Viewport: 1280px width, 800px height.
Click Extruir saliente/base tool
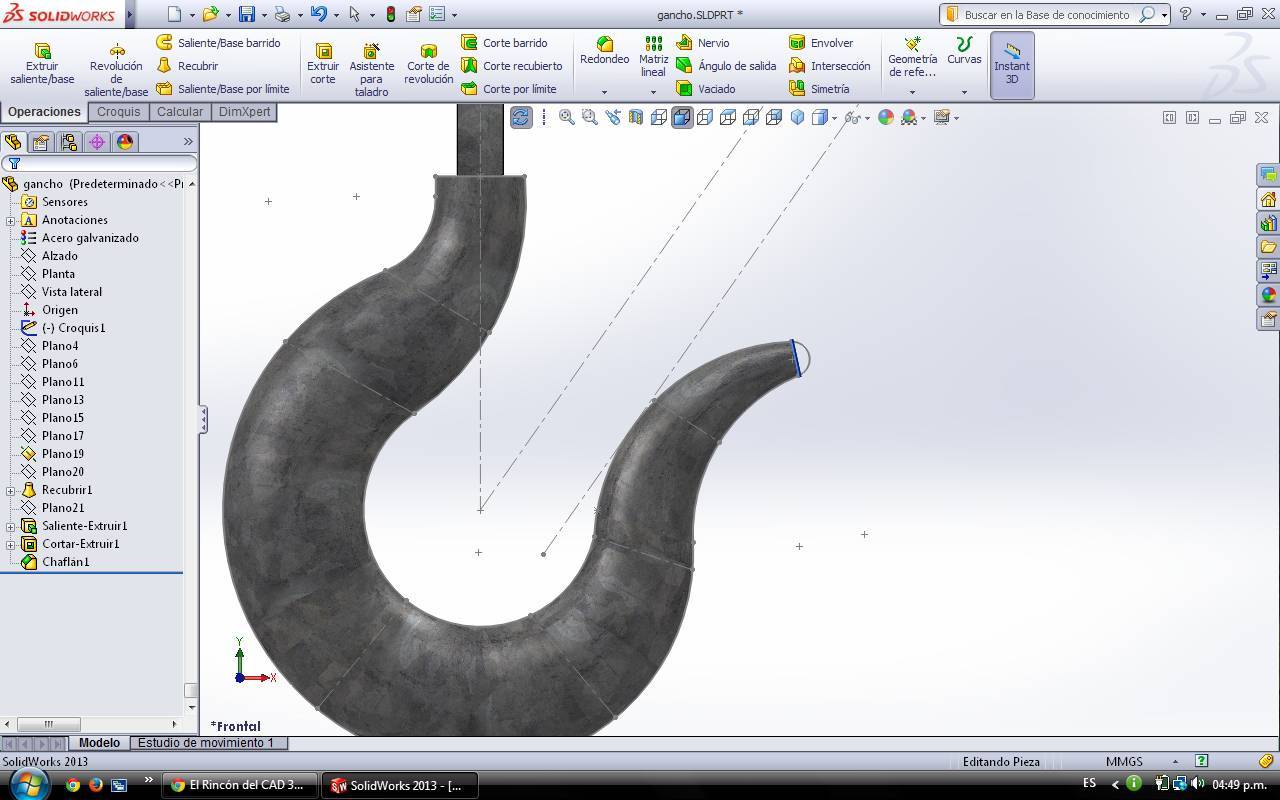pyautogui.click(x=42, y=63)
